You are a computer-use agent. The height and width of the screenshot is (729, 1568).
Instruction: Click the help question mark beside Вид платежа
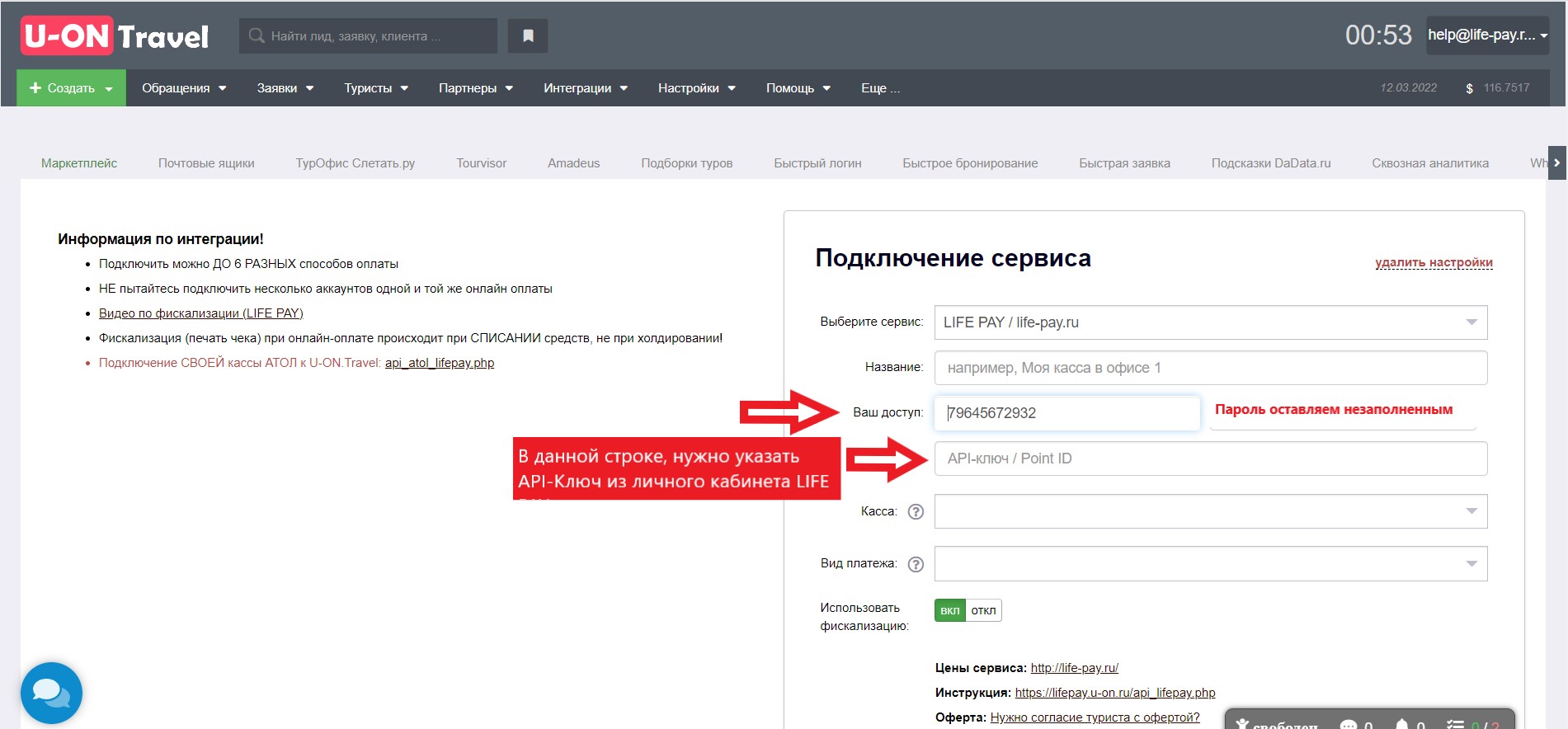[916, 564]
